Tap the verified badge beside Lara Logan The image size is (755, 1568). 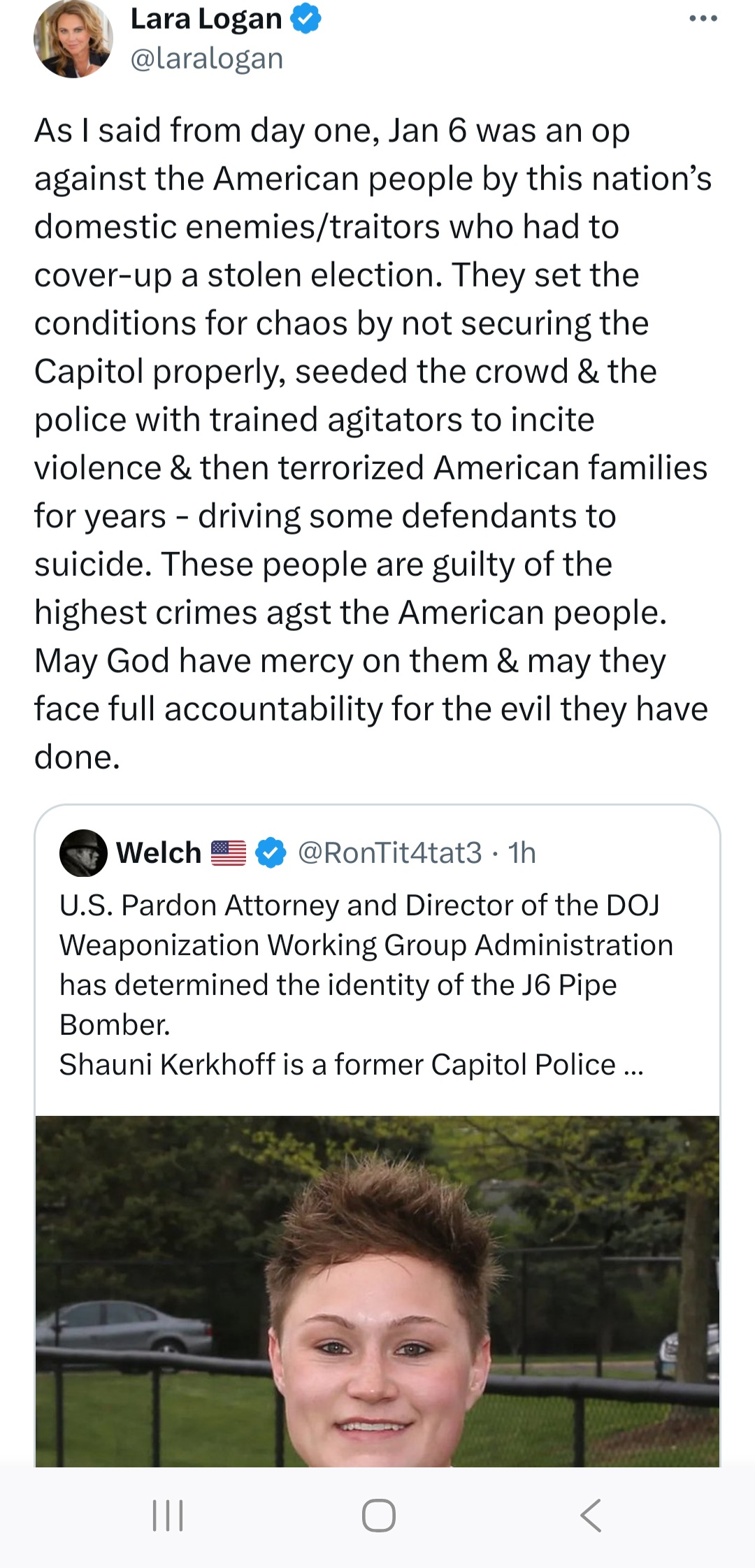(x=305, y=19)
